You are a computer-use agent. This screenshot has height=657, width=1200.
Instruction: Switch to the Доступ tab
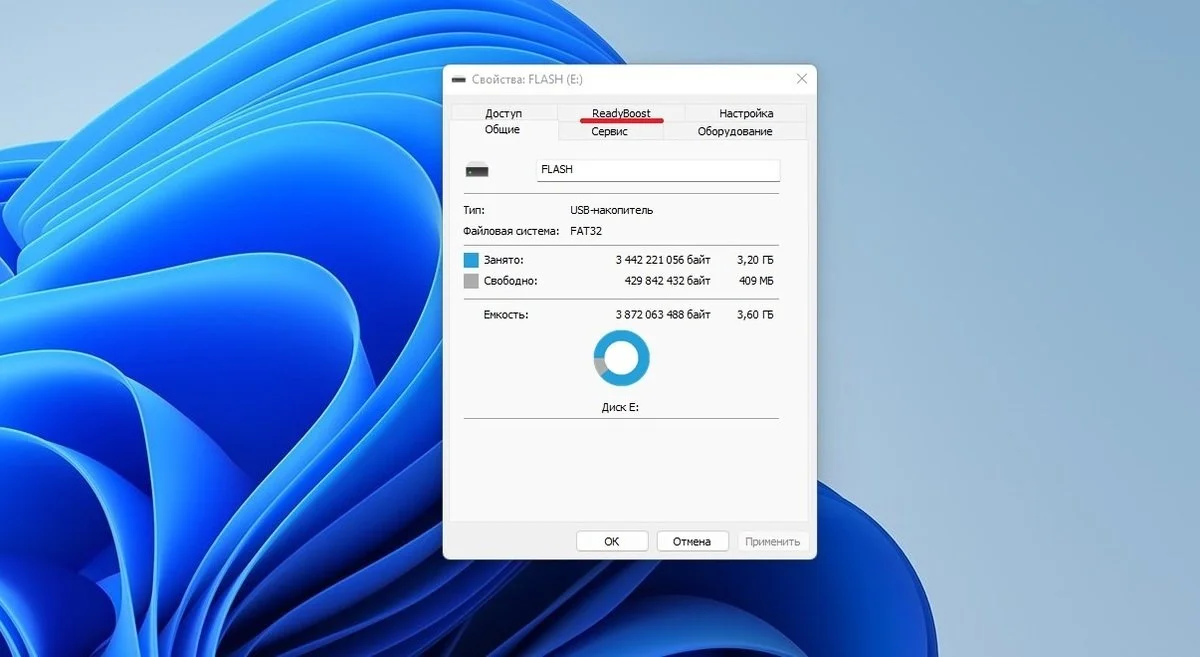click(x=503, y=113)
